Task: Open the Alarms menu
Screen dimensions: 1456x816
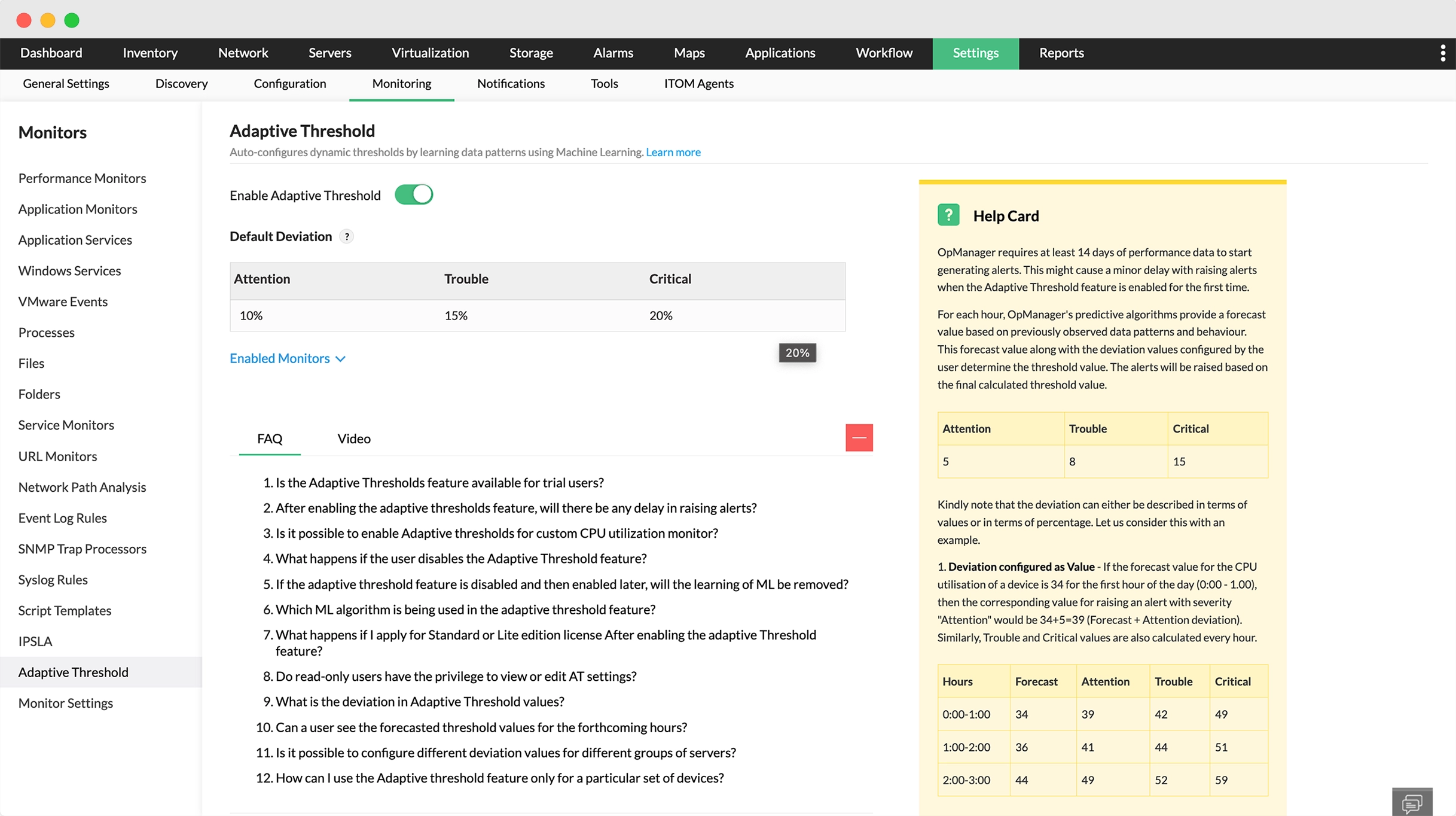Action: [613, 53]
